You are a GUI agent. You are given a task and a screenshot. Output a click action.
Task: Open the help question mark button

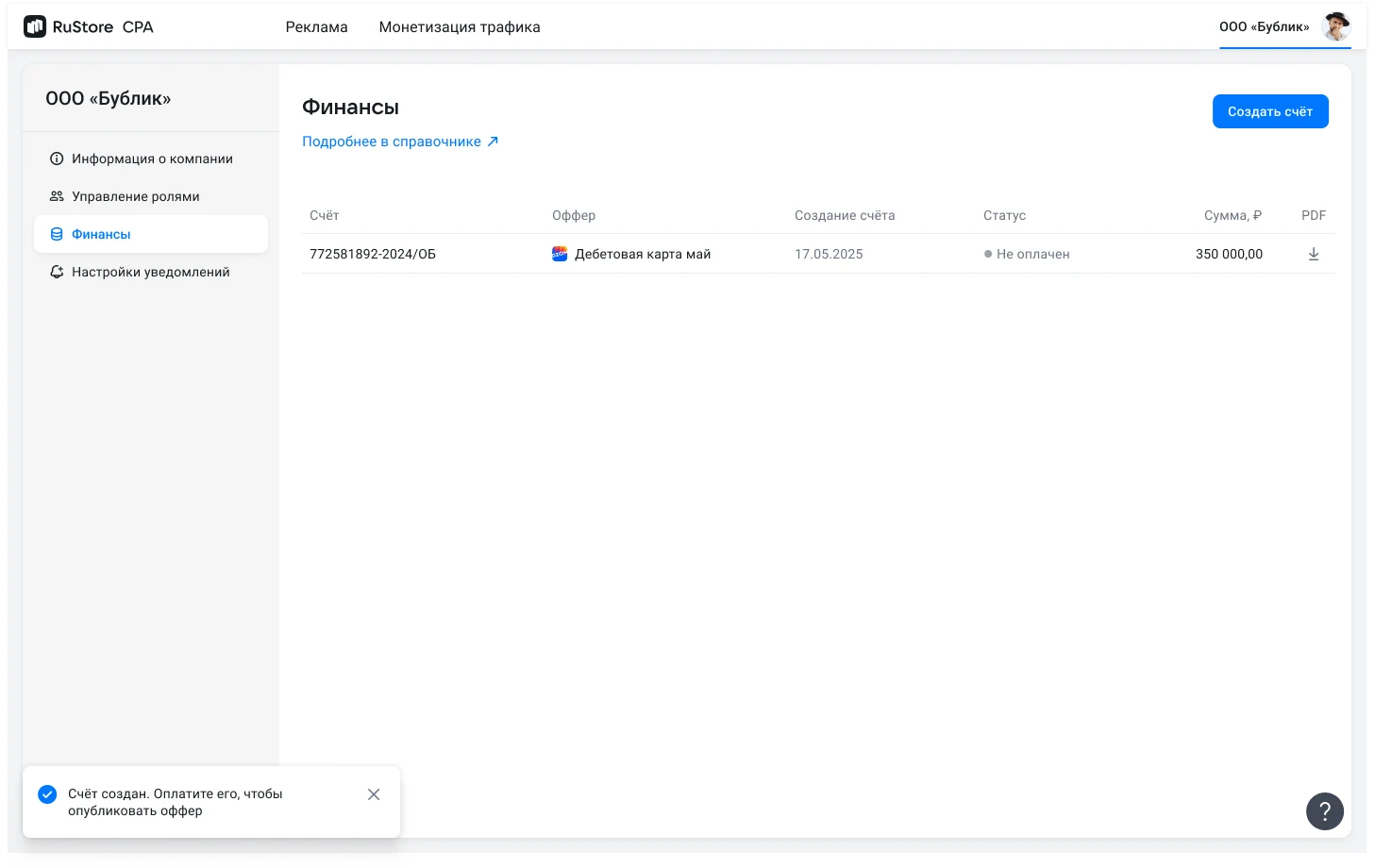tap(1324, 810)
